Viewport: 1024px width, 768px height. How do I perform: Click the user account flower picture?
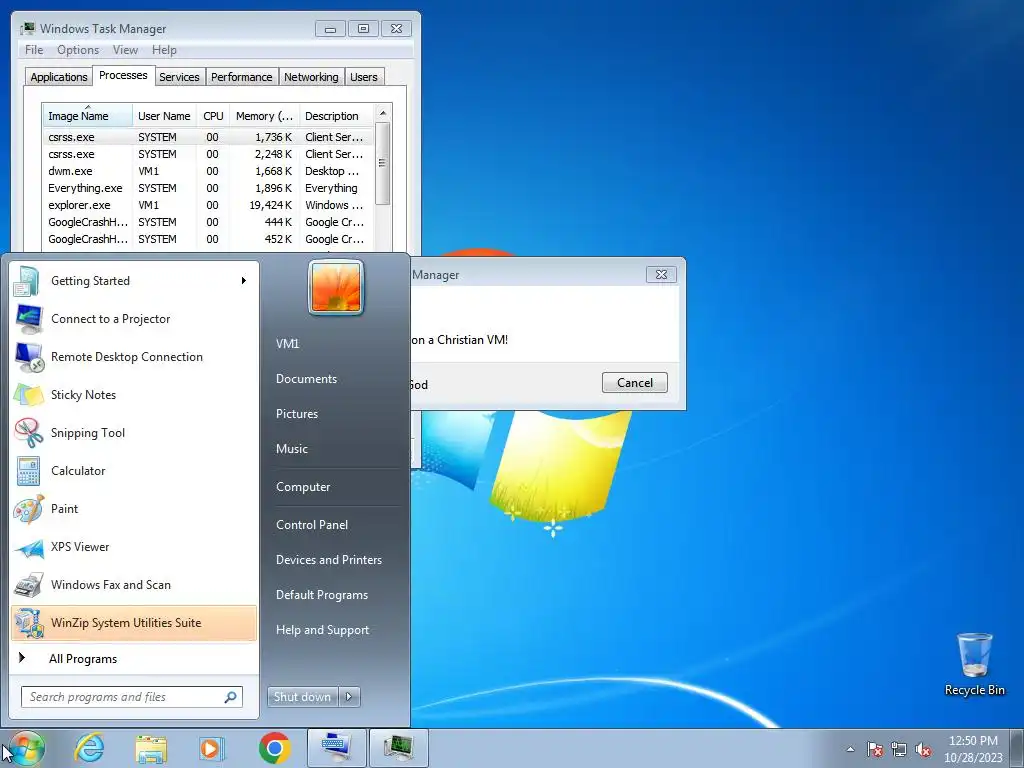point(336,287)
